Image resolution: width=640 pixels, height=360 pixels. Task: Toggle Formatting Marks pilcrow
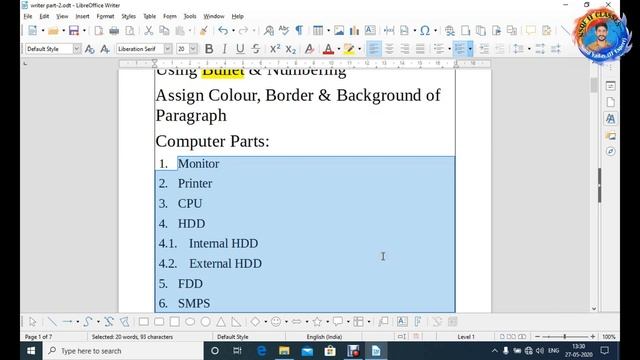pos(299,31)
